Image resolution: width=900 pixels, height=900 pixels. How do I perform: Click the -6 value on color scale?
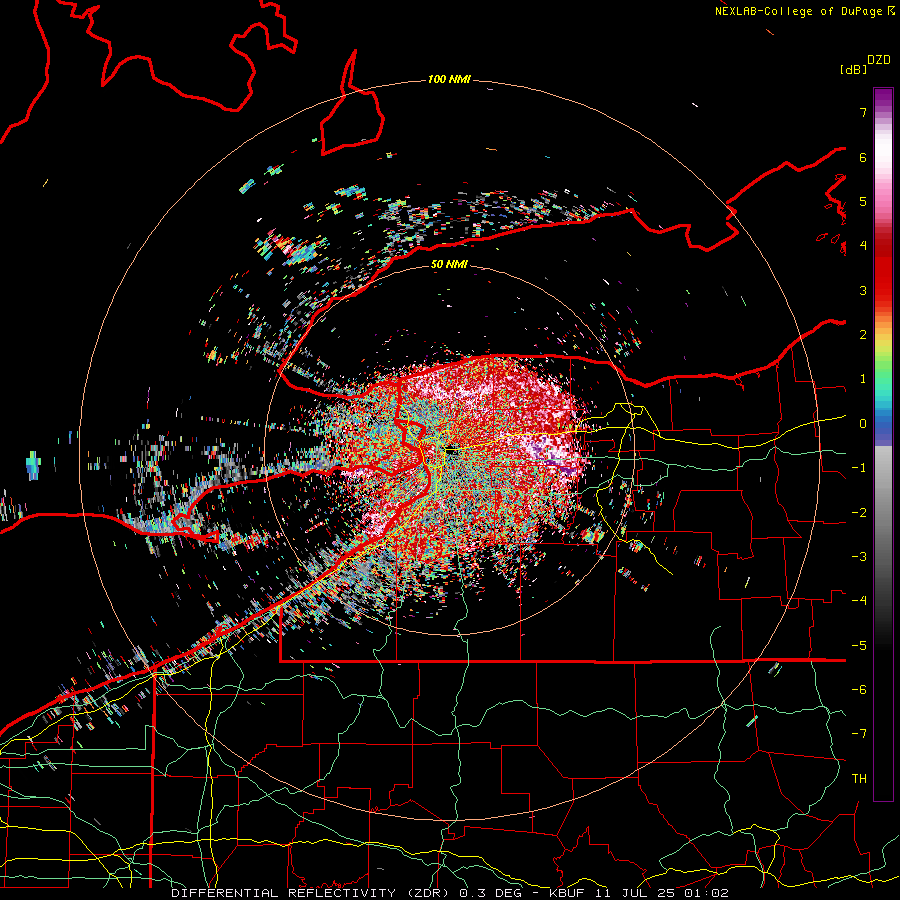[859, 690]
